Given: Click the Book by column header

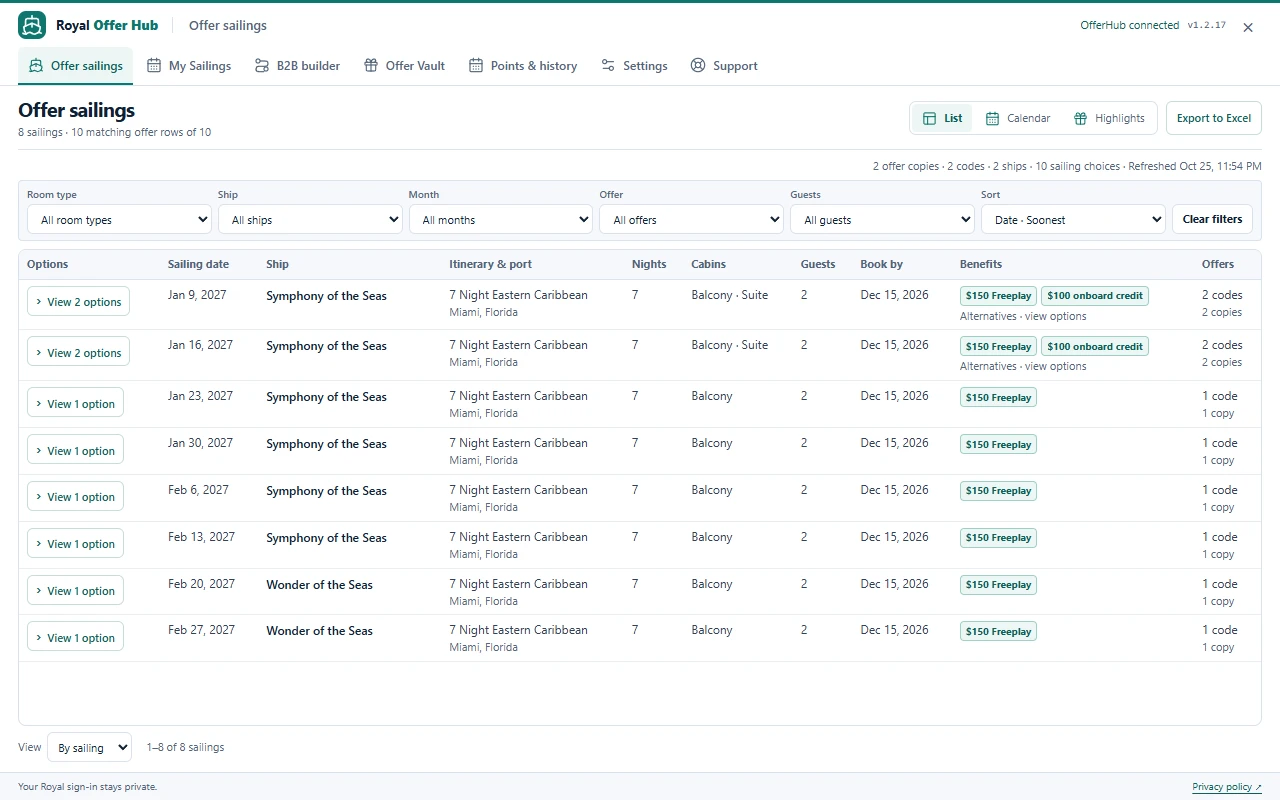Looking at the screenshot, I should (881, 264).
